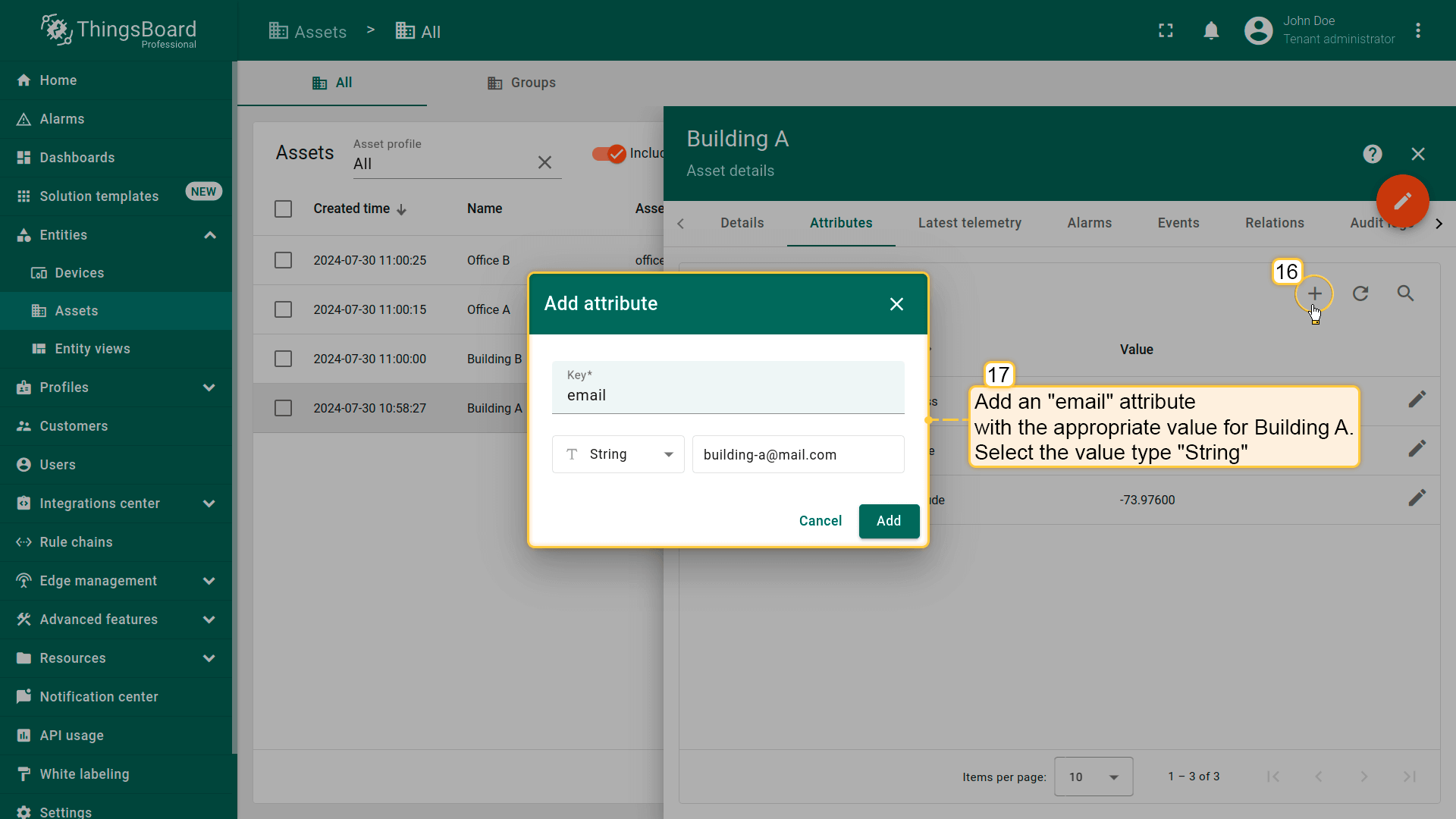Viewport: 1456px width, 819px height.
Task: Open the help question mark icon
Action: click(x=1372, y=154)
